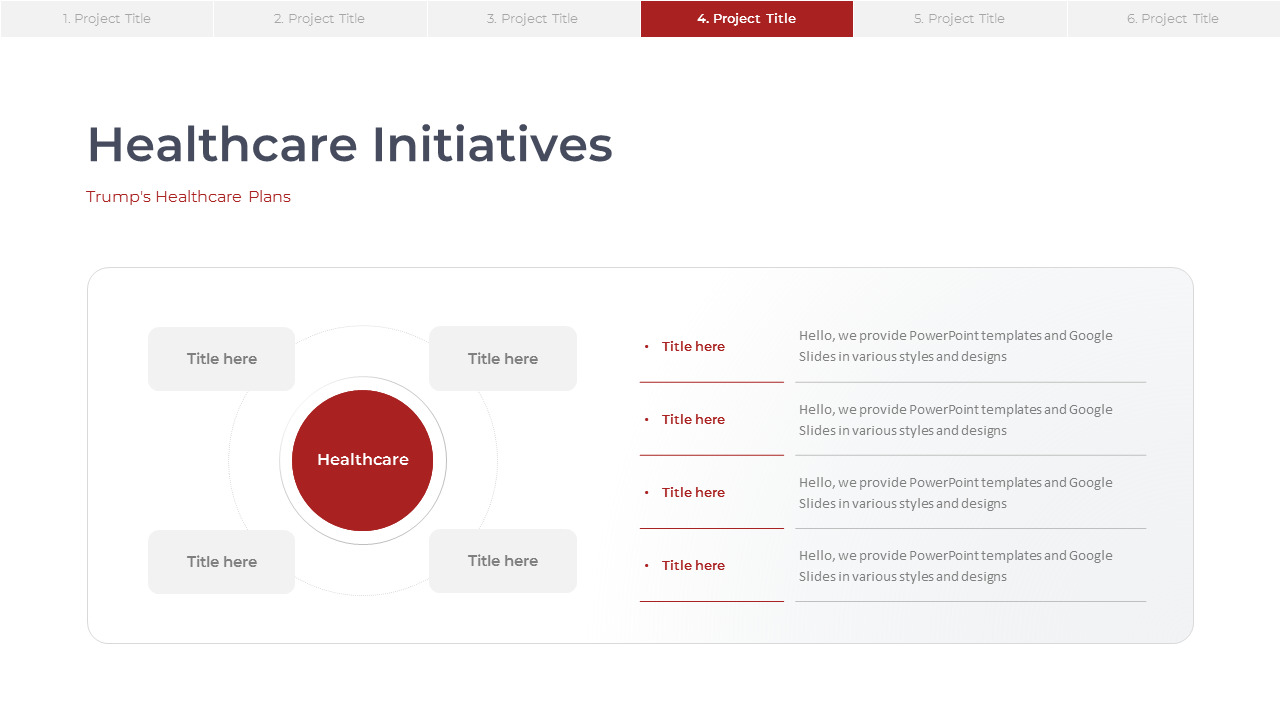The width and height of the screenshot is (1280, 720).
Task: Go to the 5. Project Title tab
Action: tap(960, 19)
